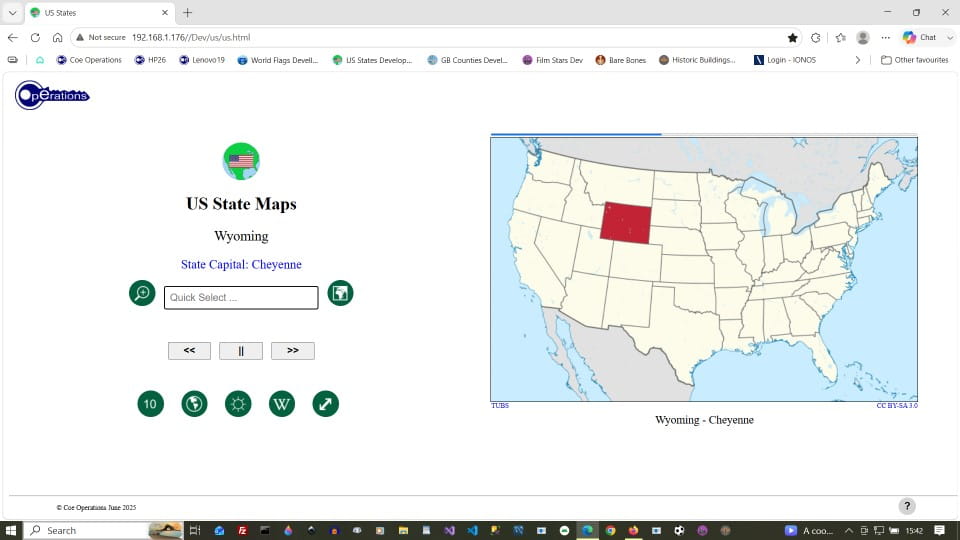Click the taskbar clock showing 15:42

point(914,530)
